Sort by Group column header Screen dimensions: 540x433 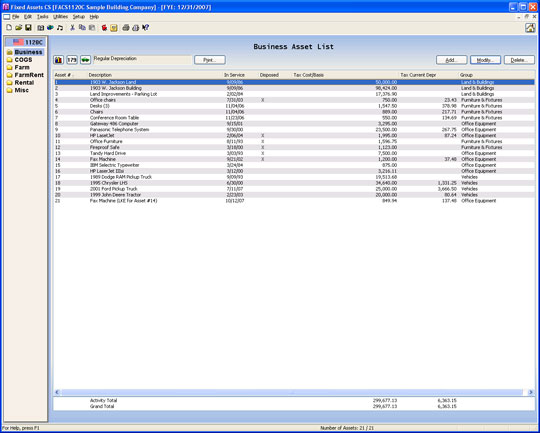(496, 75)
